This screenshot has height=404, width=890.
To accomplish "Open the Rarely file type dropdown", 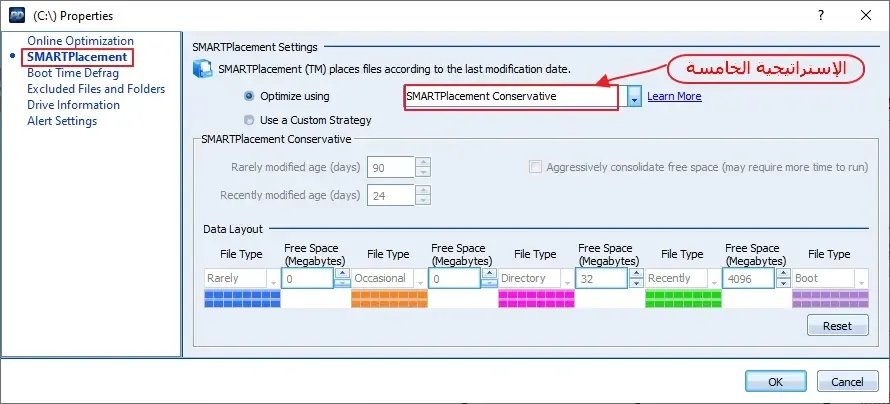I will 274,279.
